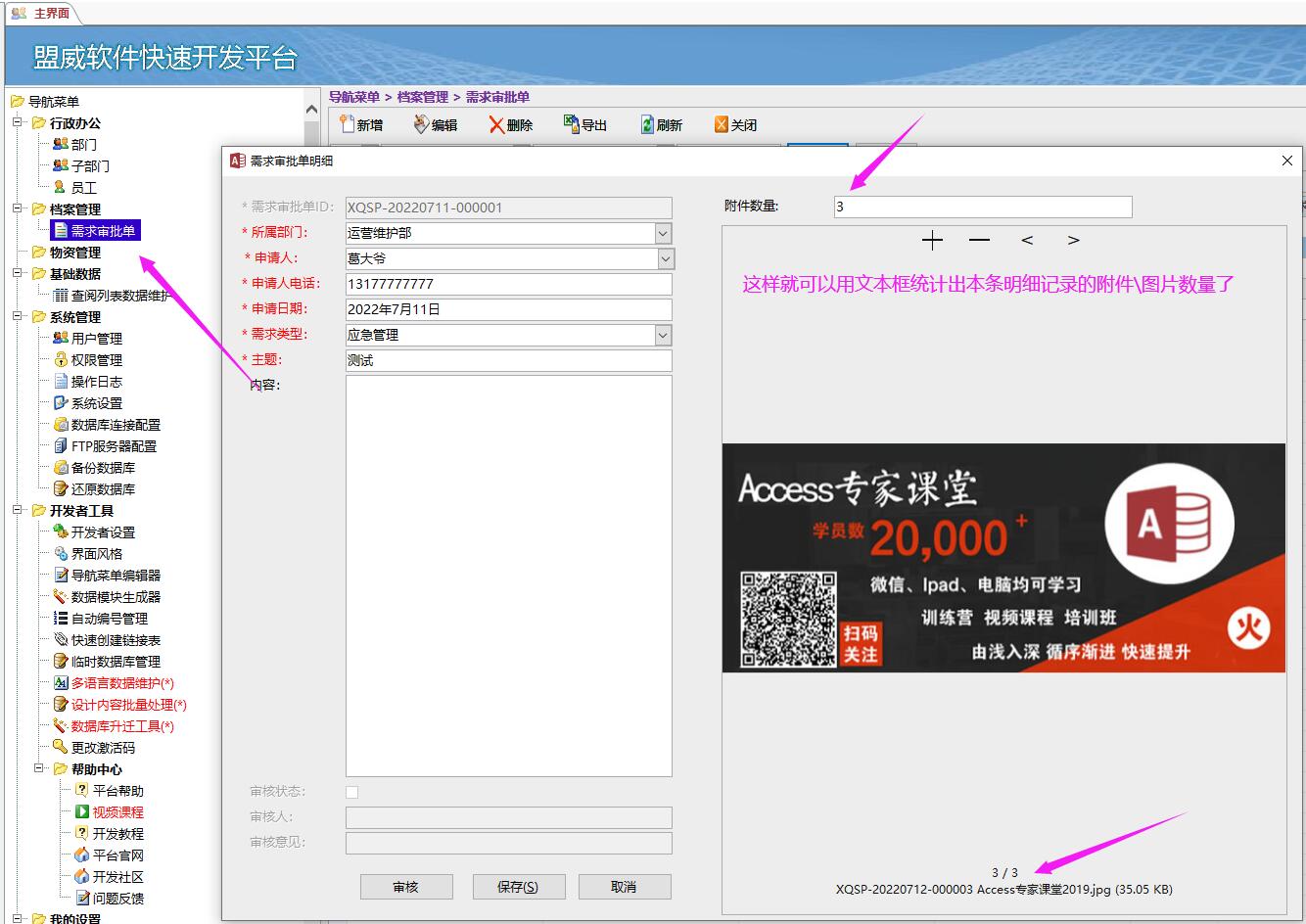Image resolution: width=1306 pixels, height=924 pixels.
Task: Open the 需求类型 dropdown arrow
Action: (x=664, y=335)
